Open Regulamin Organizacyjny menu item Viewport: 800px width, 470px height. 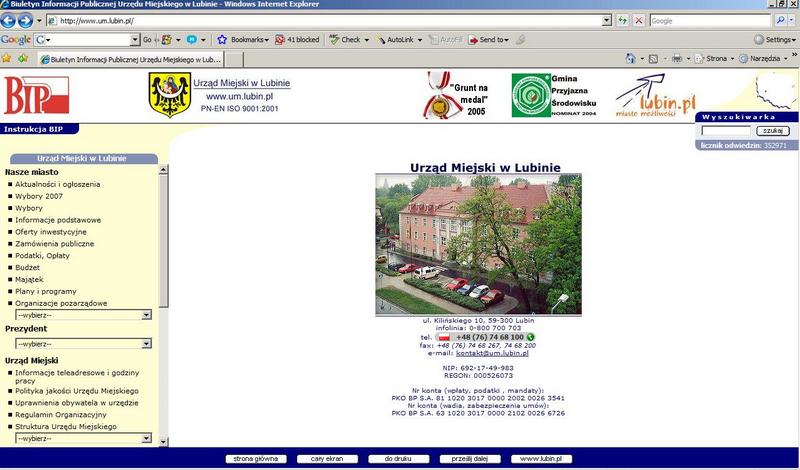click(x=61, y=414)
